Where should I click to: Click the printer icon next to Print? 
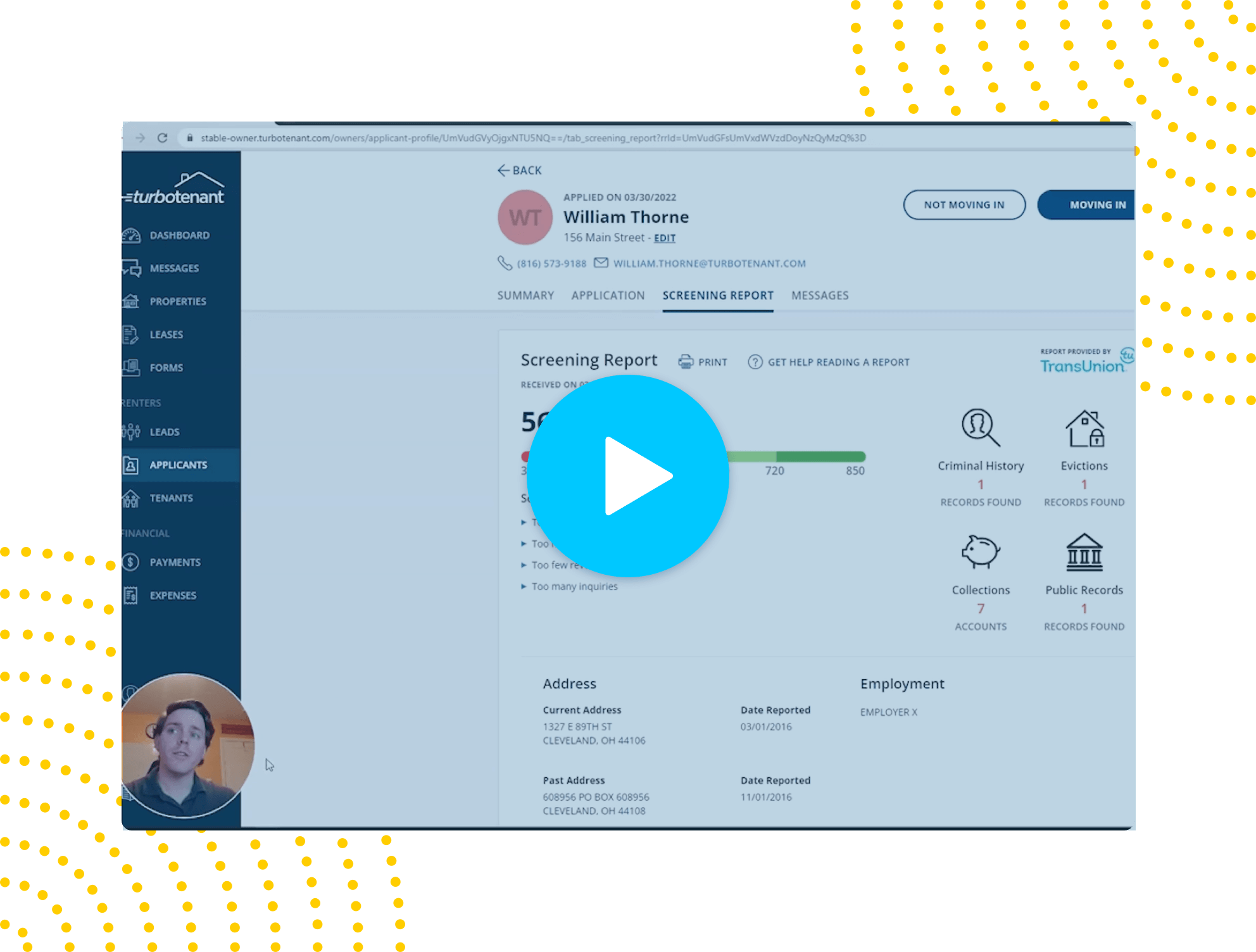[686, 362]
